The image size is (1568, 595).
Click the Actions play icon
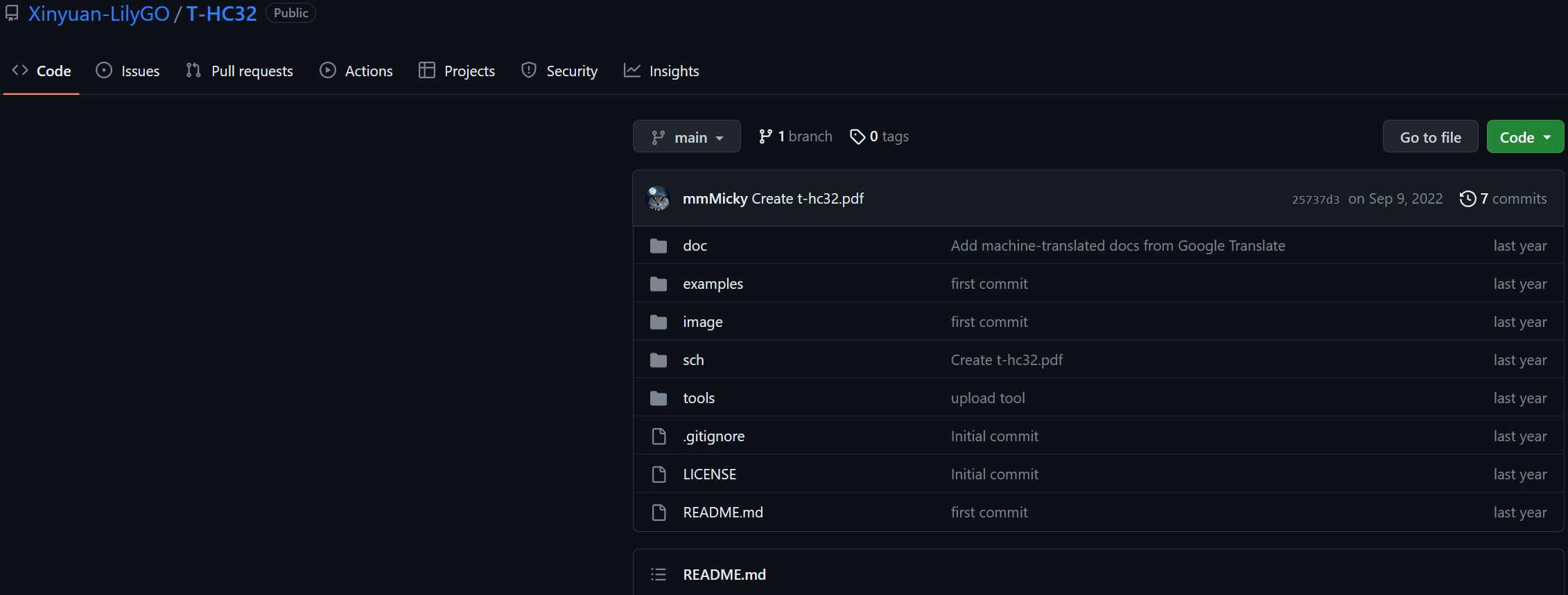point(328,70)
